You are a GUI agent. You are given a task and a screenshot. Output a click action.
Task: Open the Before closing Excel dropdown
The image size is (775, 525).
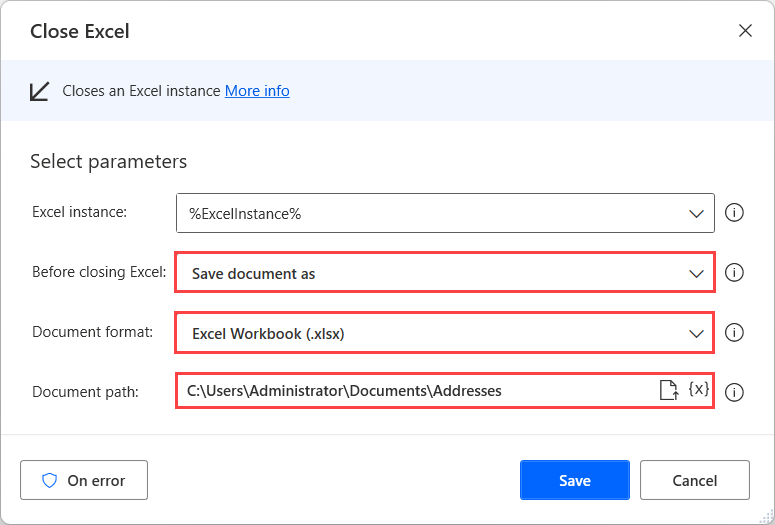pos(697,274)
